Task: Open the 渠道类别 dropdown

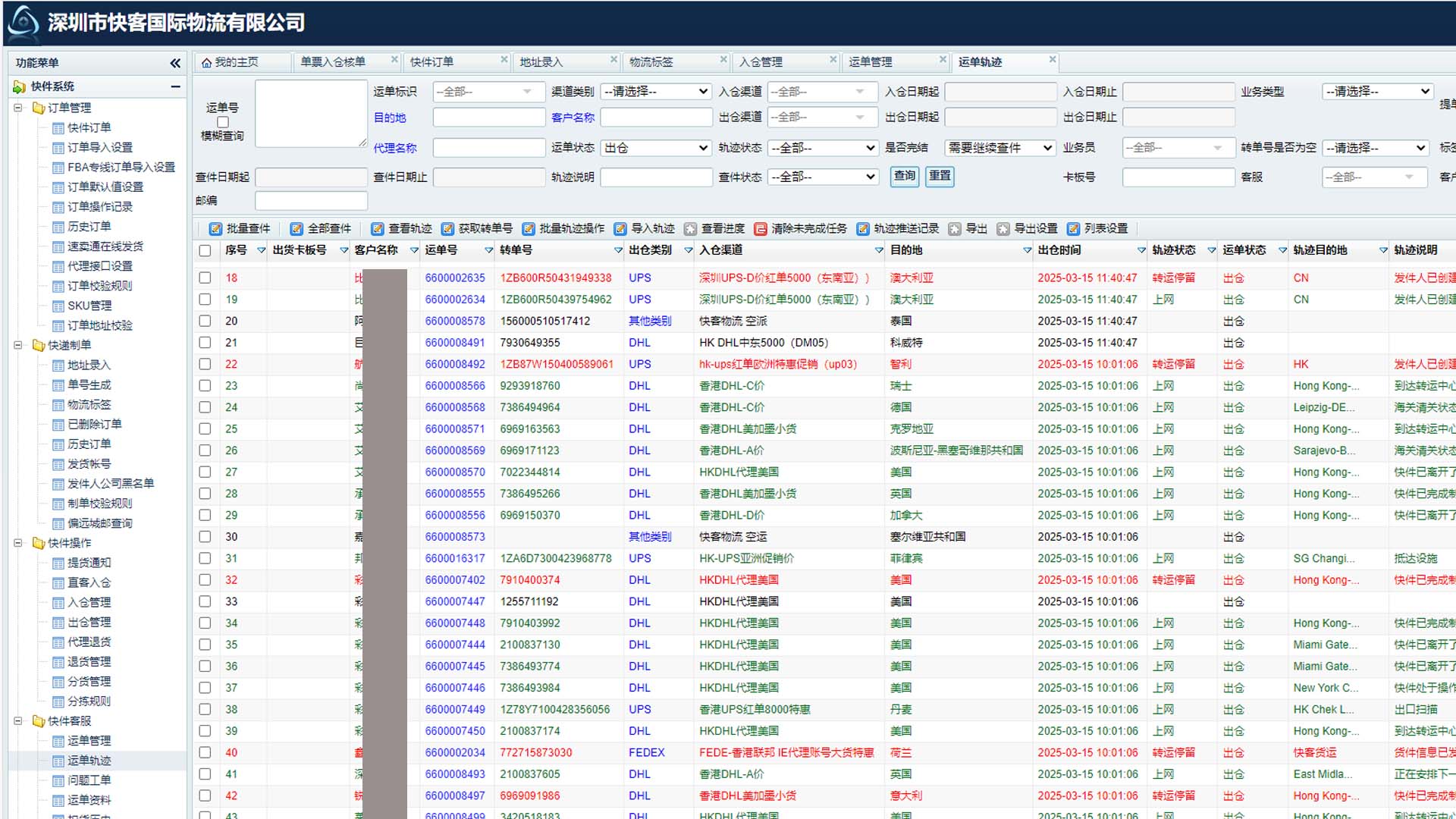Action: 656,92
